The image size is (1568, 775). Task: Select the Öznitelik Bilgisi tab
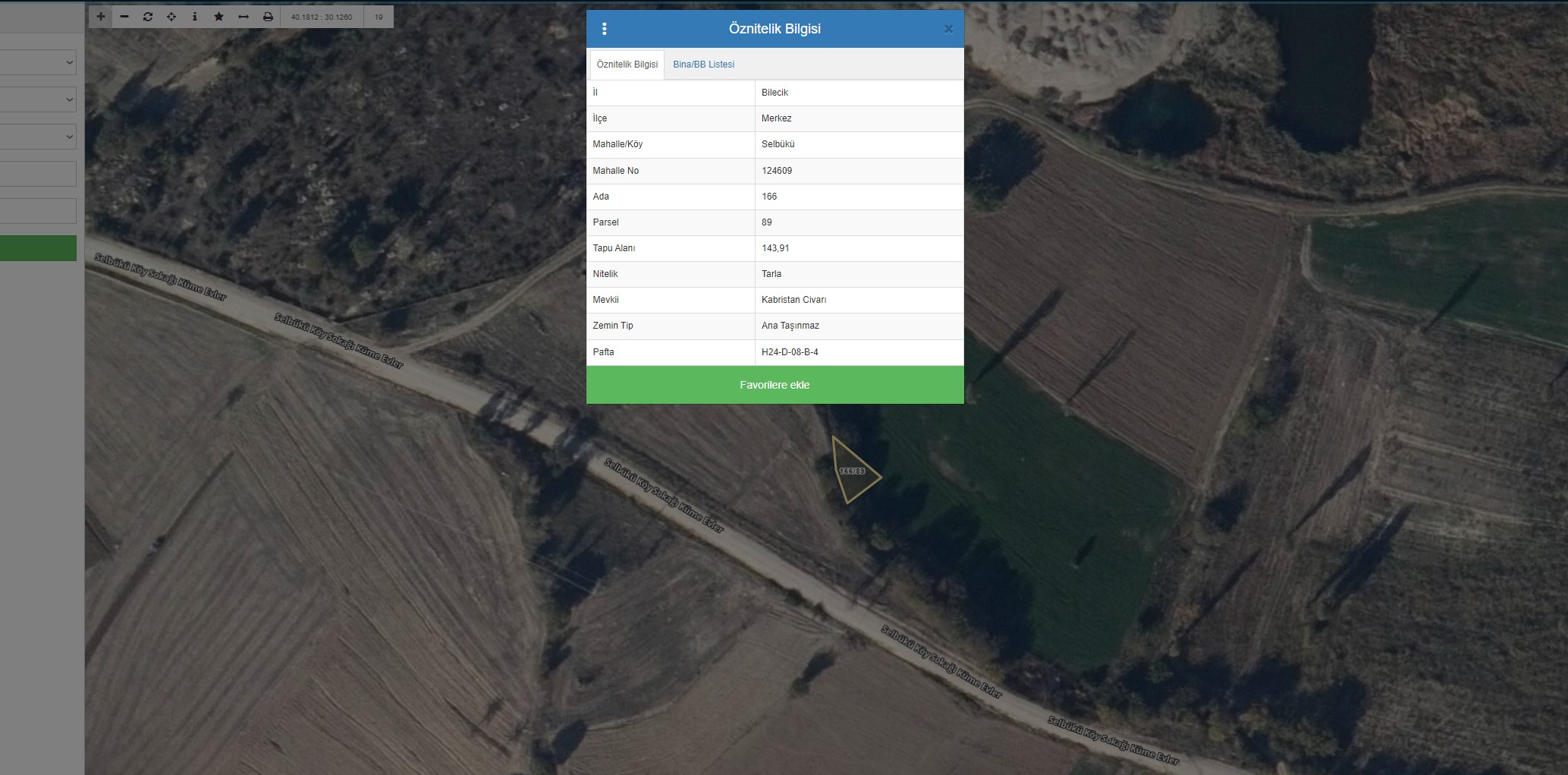click(627, 65)
